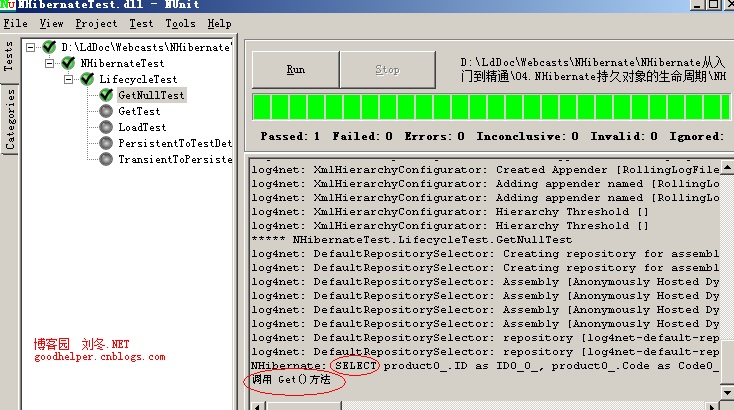Image resolution: width=734 pixels, height=410 pixels.
Task: Select the D:\LdDoc\Webcasts root assembly node
Action: click(x=146, y=47)
